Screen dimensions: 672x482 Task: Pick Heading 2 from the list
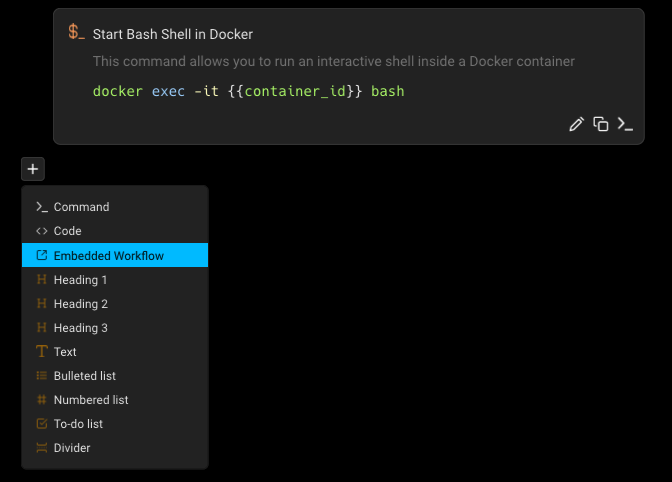[80, 304]
